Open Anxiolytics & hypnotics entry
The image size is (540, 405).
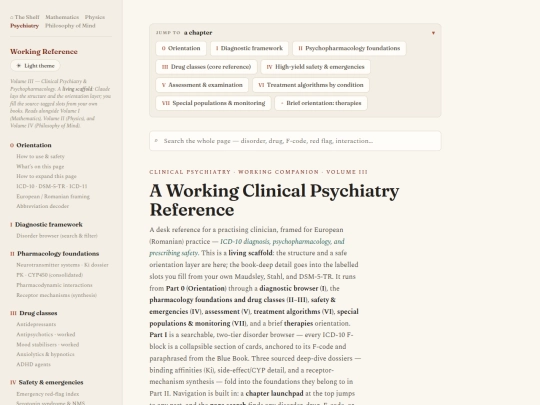[x=45, y=354]
